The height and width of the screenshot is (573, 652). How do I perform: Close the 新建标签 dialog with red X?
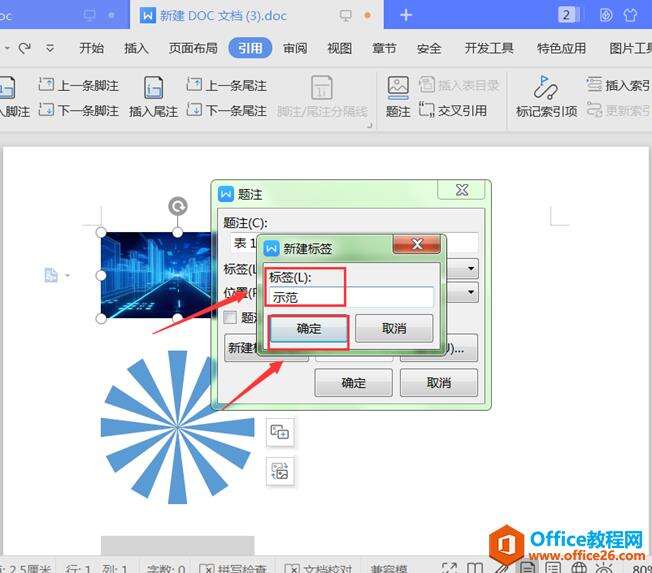coord(416,244)
